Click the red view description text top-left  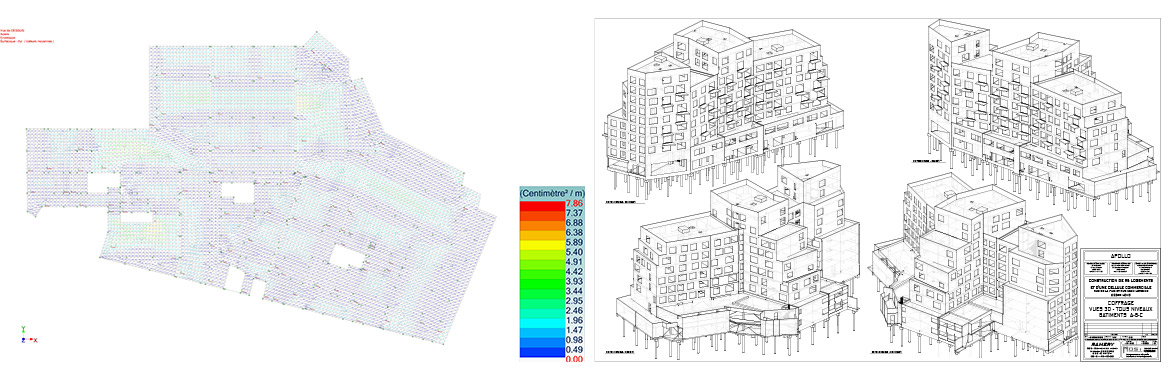point(28,37)
